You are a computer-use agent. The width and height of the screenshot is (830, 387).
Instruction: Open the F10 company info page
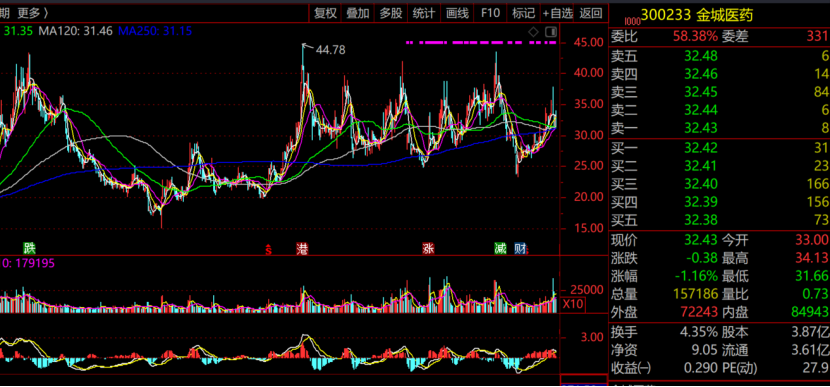coord(490,13)
